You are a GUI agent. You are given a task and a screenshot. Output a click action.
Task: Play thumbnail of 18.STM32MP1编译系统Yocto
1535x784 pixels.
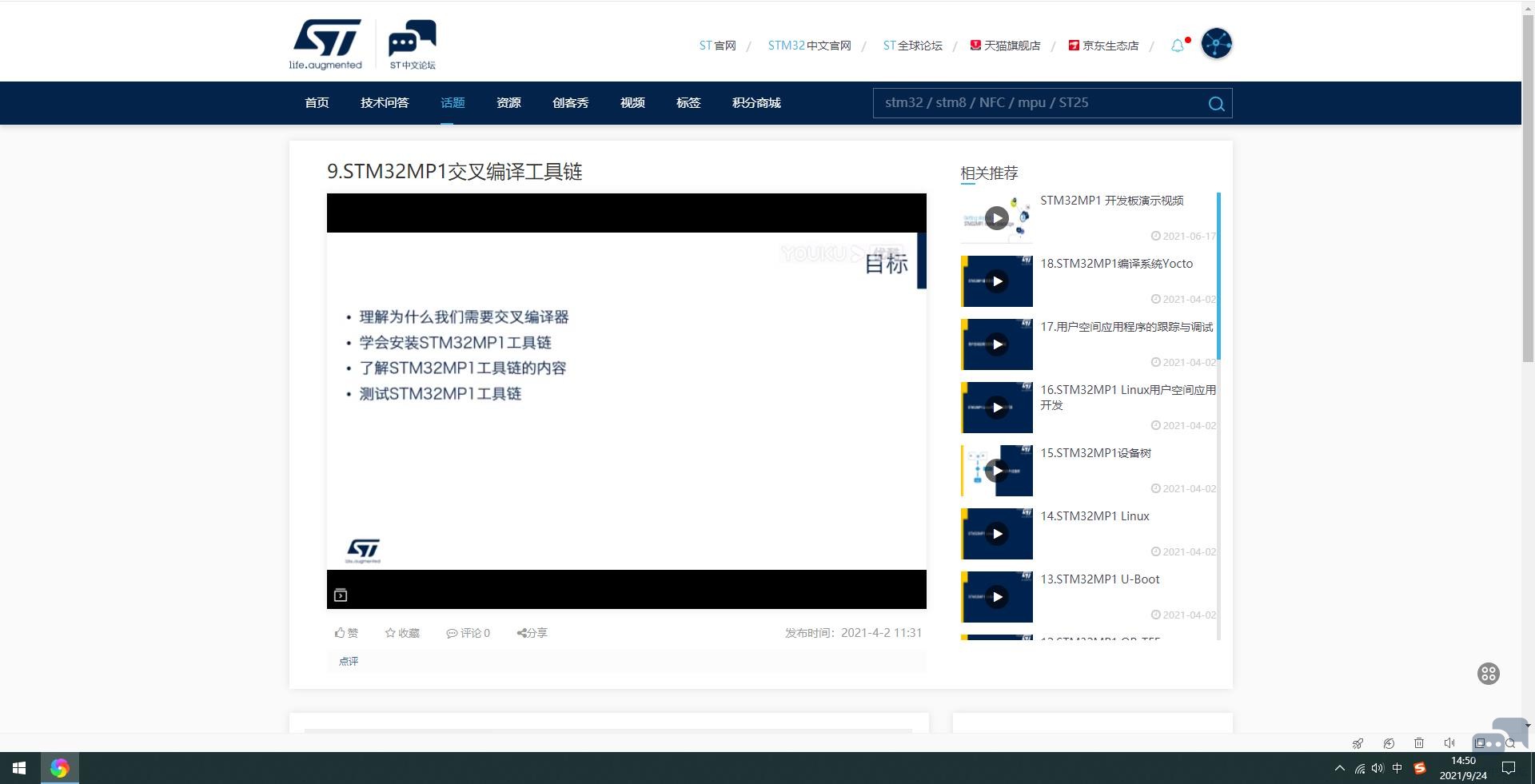pyautogui.click(x=997, y=281)
